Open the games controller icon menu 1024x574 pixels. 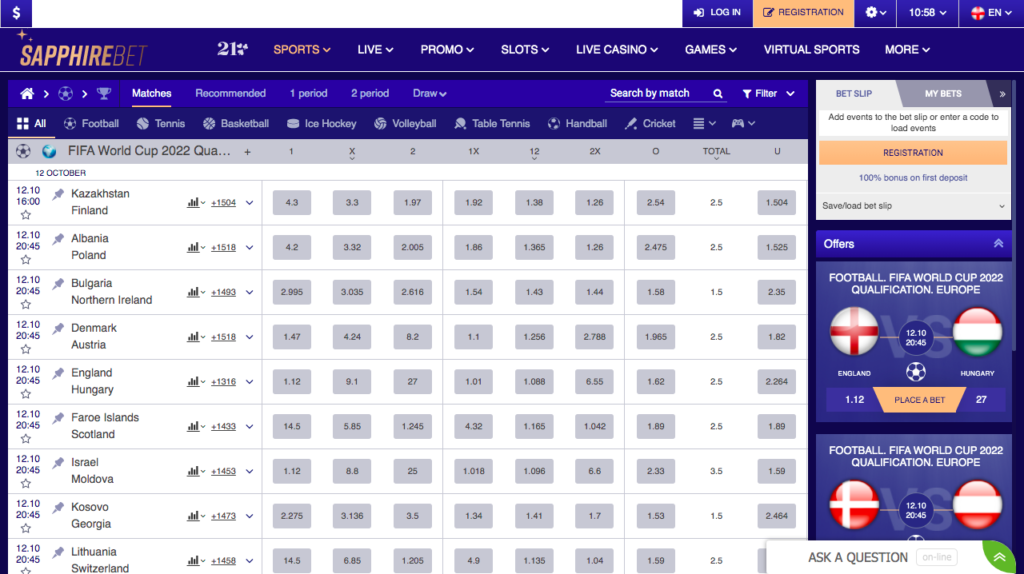point(743,123)
